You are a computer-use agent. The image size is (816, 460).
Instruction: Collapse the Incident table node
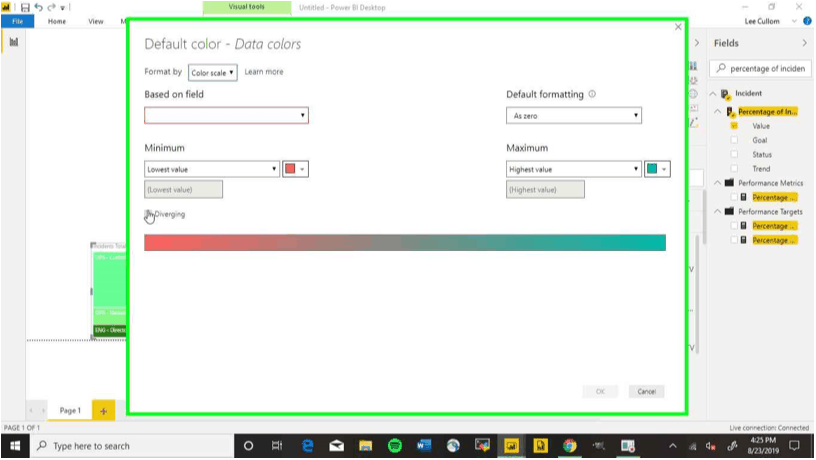click(x=713, y=94)
